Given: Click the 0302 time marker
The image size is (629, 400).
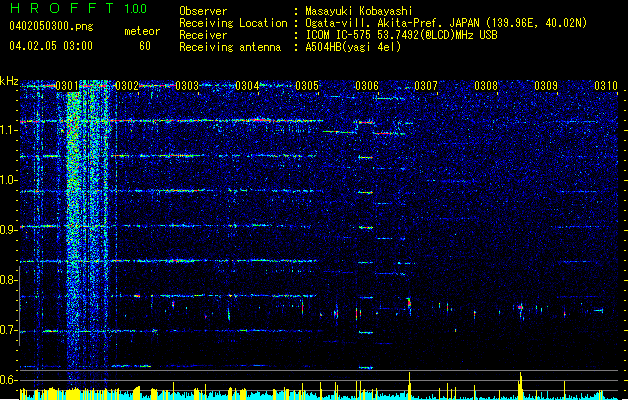Looking at the screenshot, I should (127, 86).
